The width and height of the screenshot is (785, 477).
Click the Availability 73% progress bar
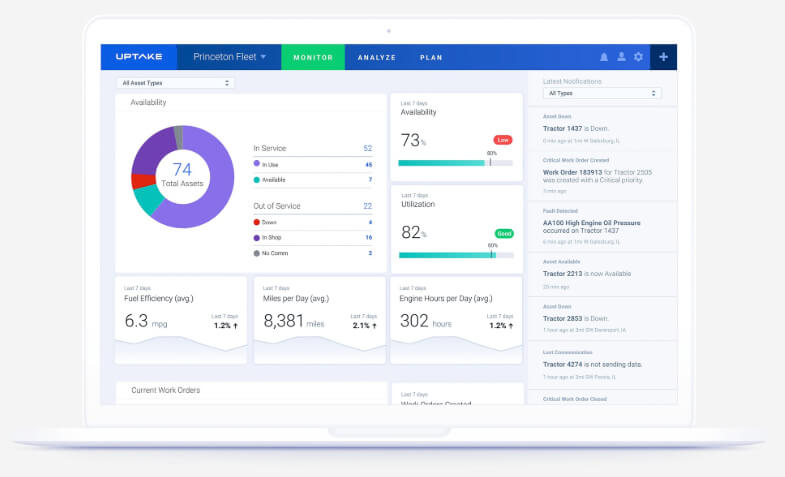[456, 163]
